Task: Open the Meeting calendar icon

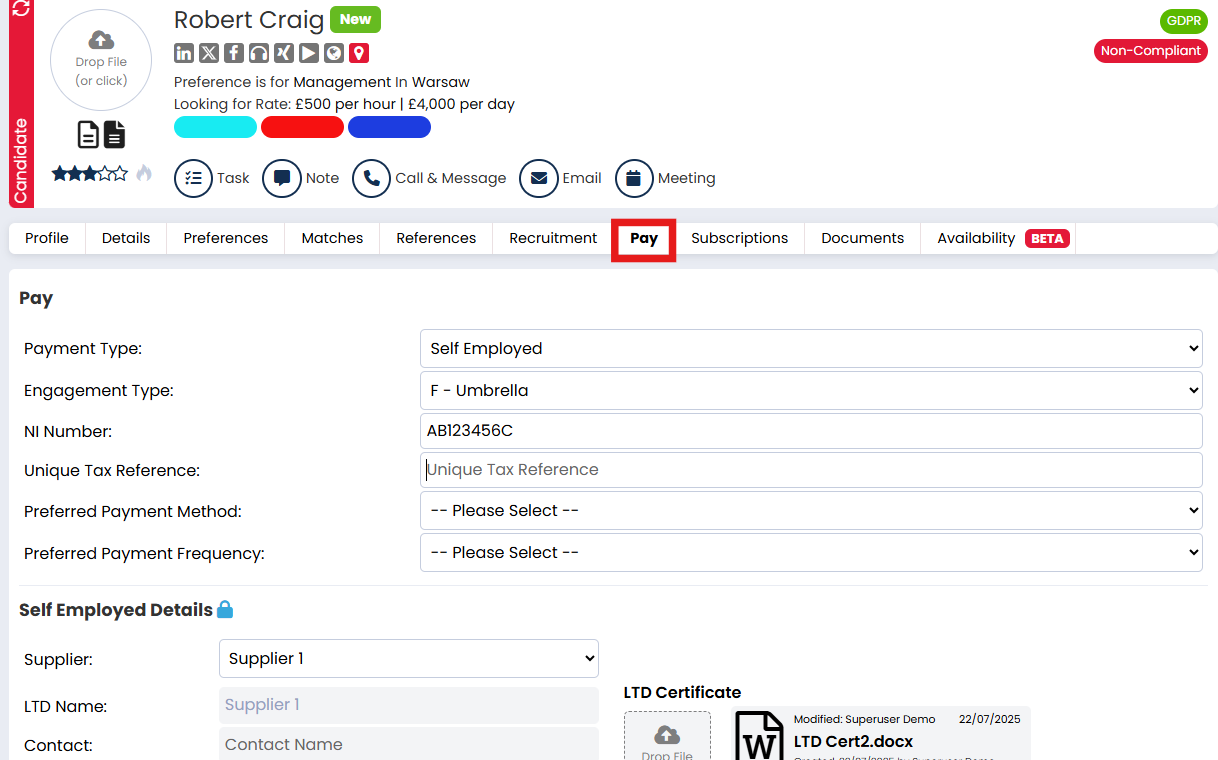Action: (x=634, y=178)
